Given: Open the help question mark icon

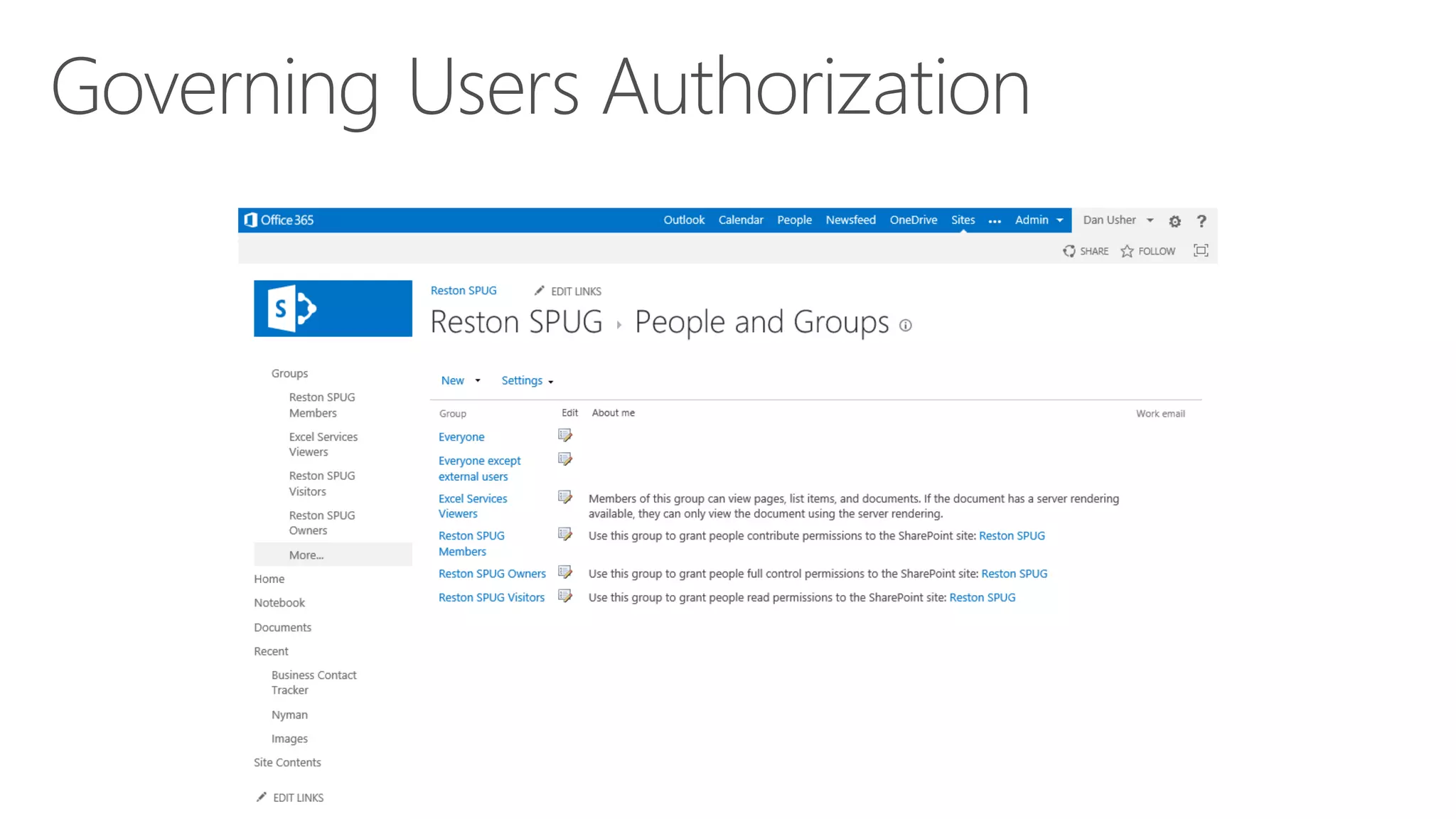Looking at the screenshot, I should 1201,221.
